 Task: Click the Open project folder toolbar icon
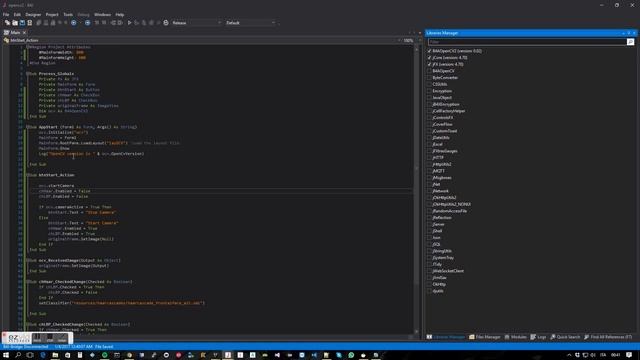coord(15,23)
